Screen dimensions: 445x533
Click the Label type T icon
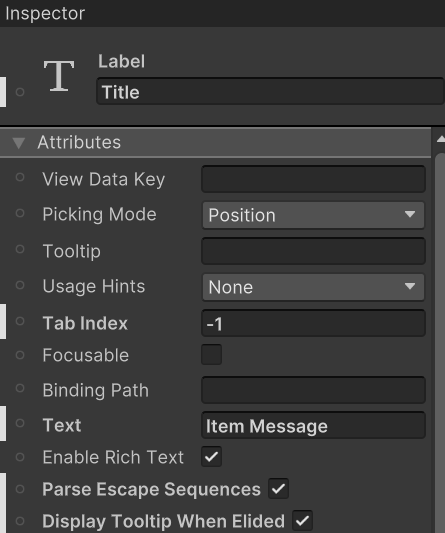59,75
